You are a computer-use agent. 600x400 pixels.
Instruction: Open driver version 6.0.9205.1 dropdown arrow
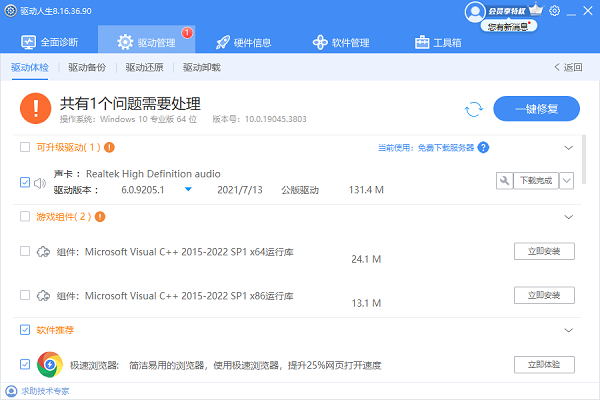coord(188,189)
